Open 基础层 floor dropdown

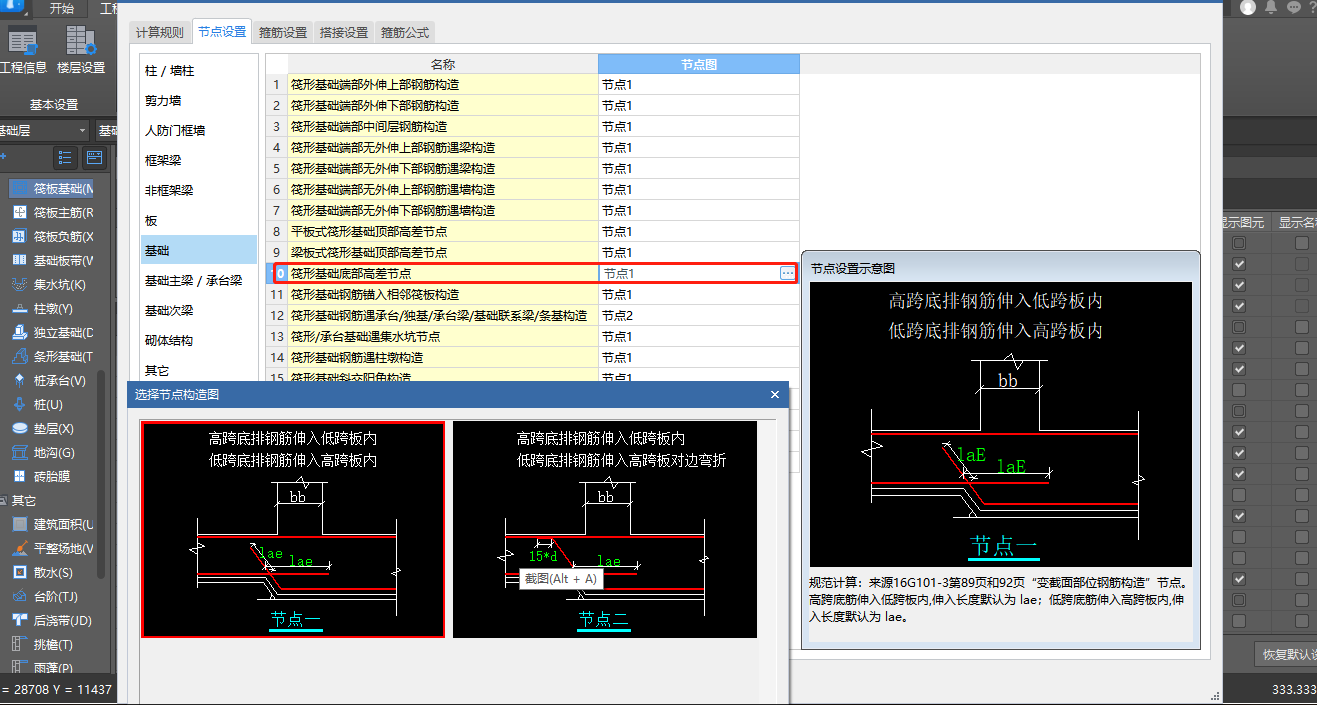(x=44, y=130)
